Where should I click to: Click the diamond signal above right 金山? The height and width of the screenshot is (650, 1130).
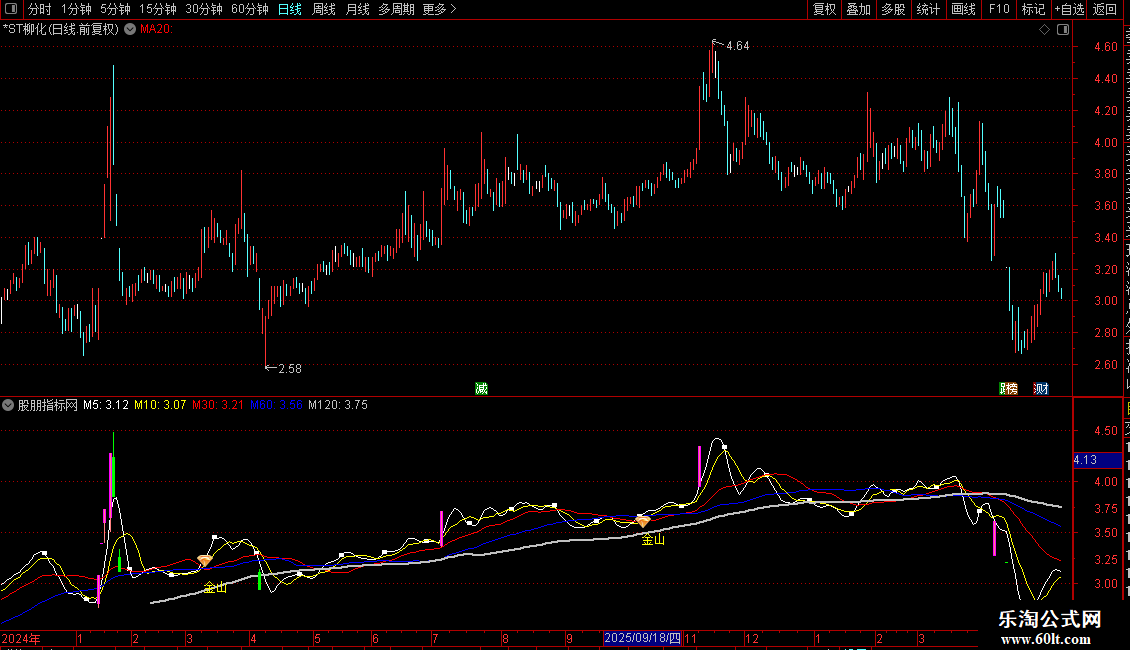click(x=643, y=520)
